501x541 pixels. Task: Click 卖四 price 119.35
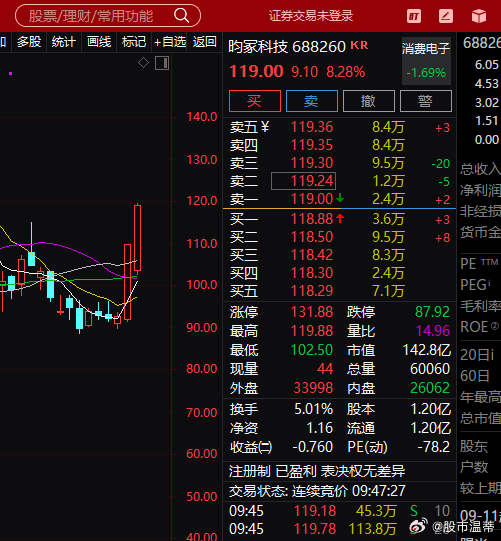(x=312, y=145)
